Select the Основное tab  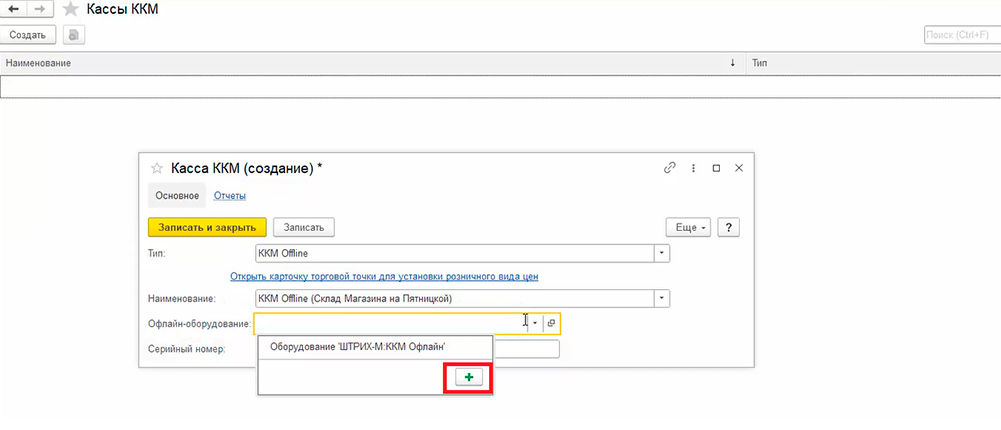click(178, 195)
